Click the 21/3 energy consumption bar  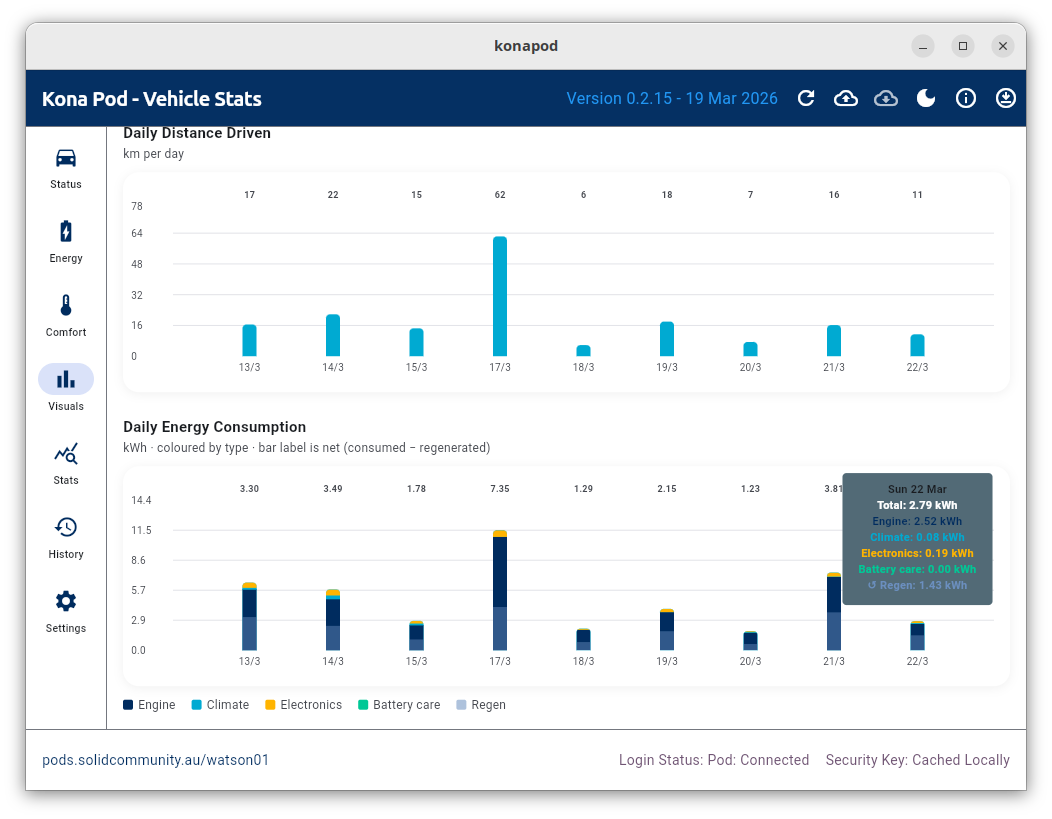point(833,612)
